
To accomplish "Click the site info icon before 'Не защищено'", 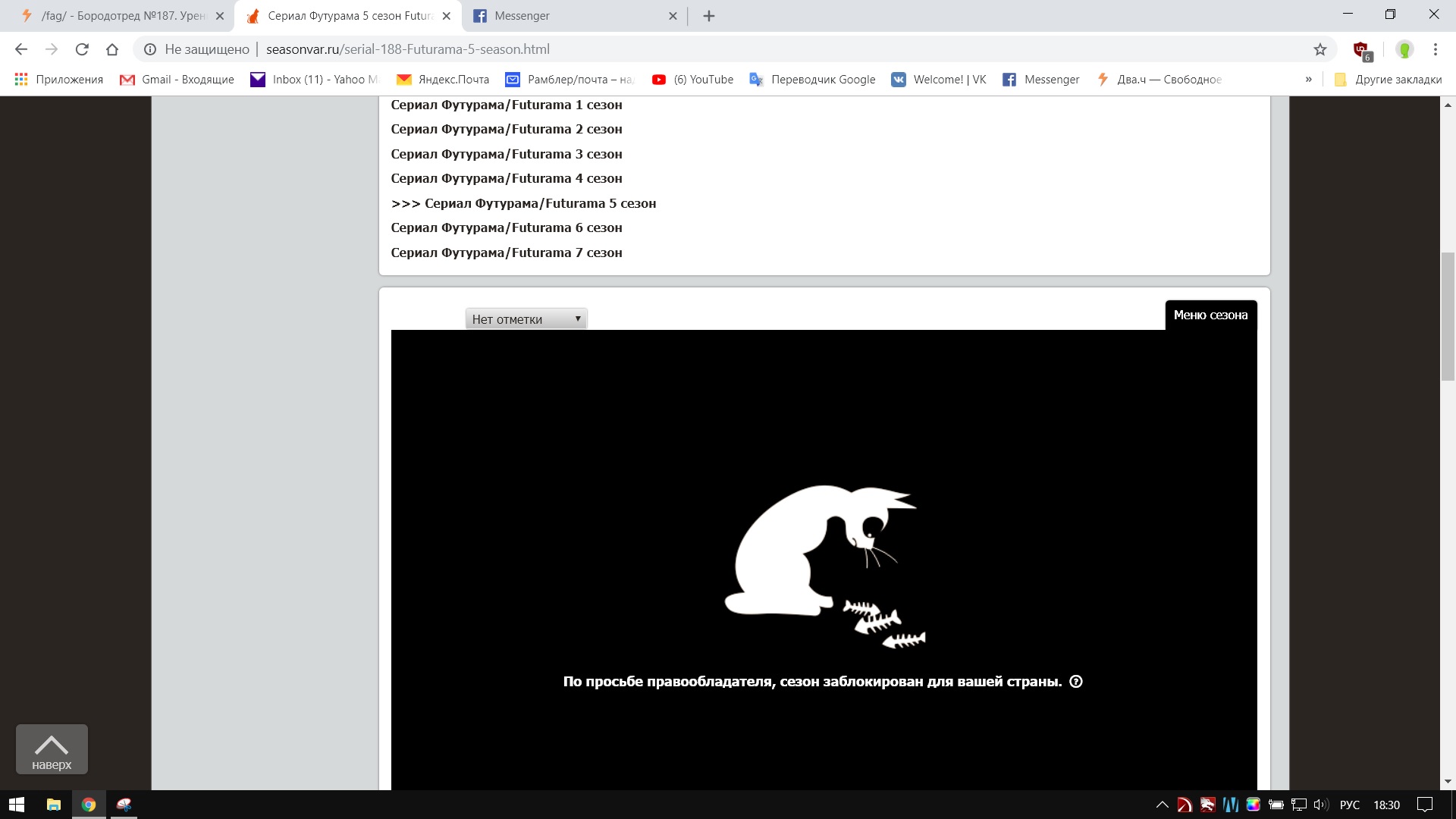I will coord(150,49).
